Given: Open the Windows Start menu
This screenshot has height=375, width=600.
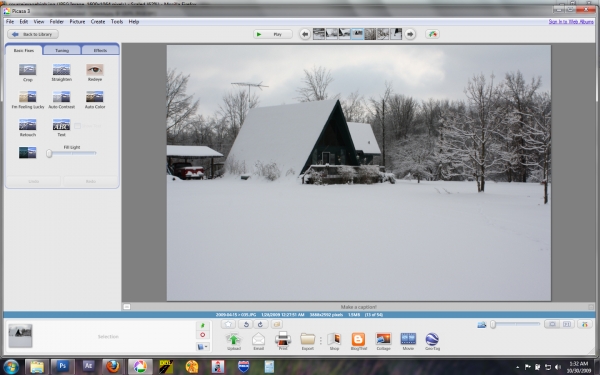Looking at the screenshot, I should [x=11, y=367].
